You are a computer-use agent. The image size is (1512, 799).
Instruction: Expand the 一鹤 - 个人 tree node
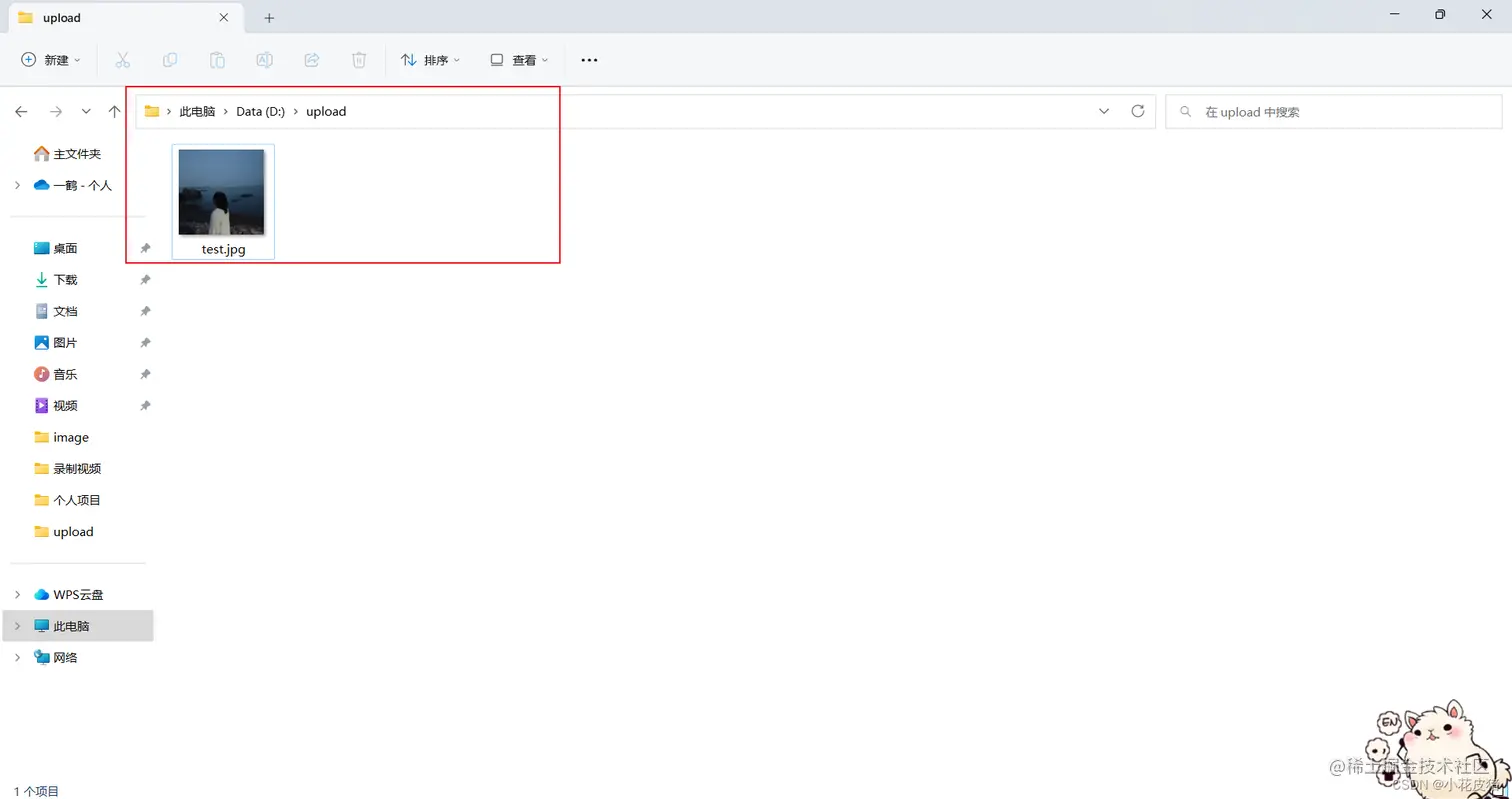coord(17,185)
